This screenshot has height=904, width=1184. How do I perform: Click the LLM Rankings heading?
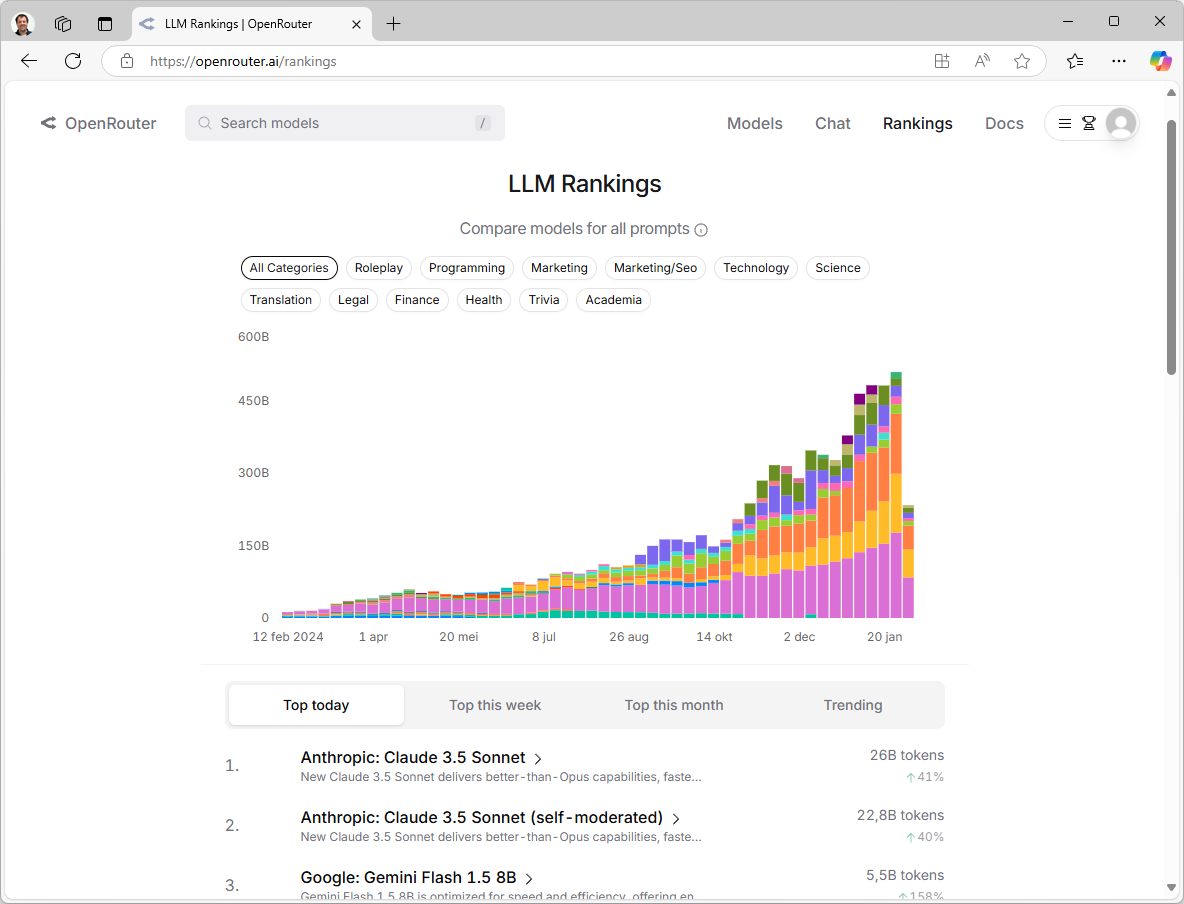(584, 184)
